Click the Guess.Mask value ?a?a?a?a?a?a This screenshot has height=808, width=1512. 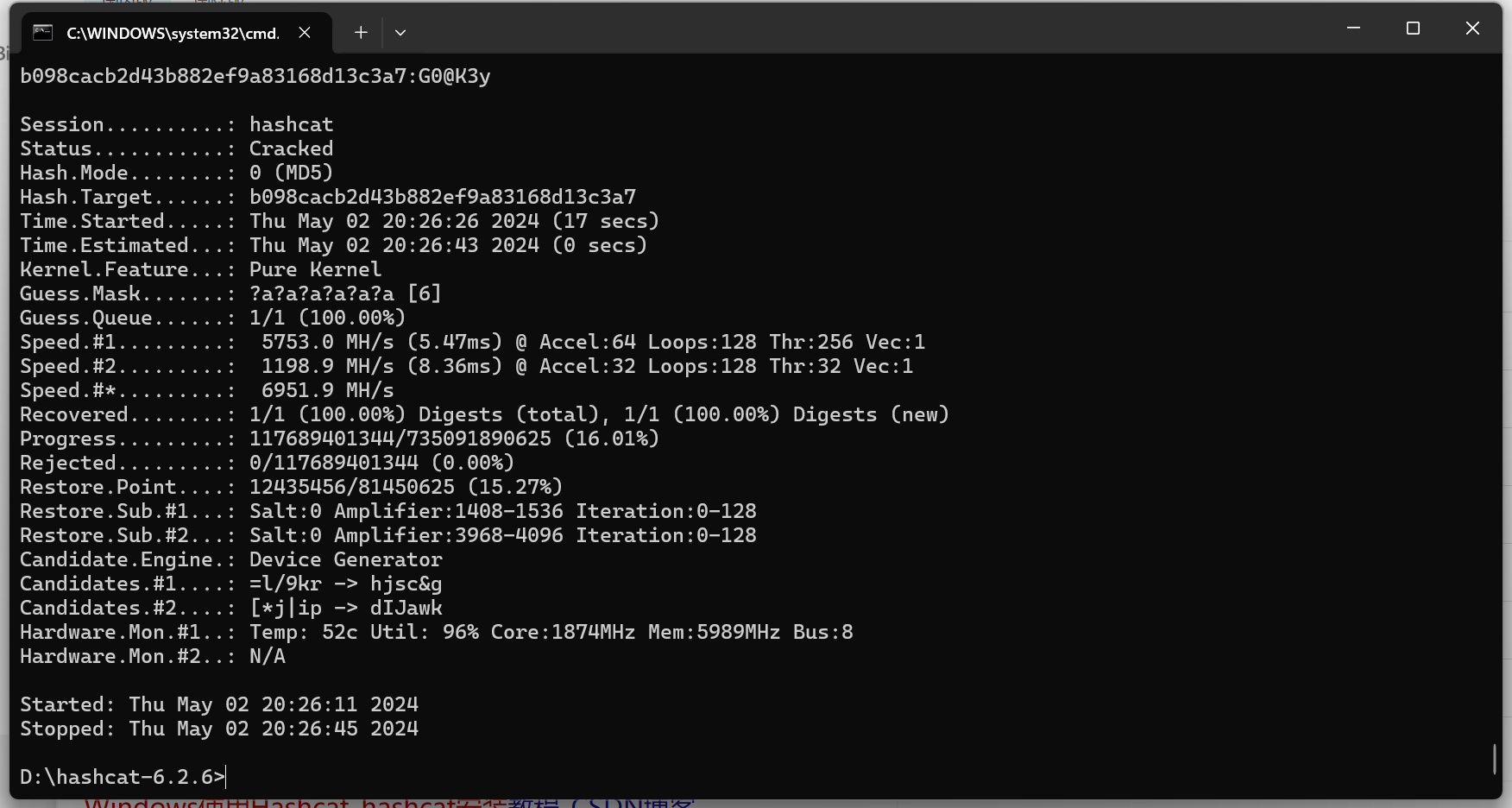[321, 294]
